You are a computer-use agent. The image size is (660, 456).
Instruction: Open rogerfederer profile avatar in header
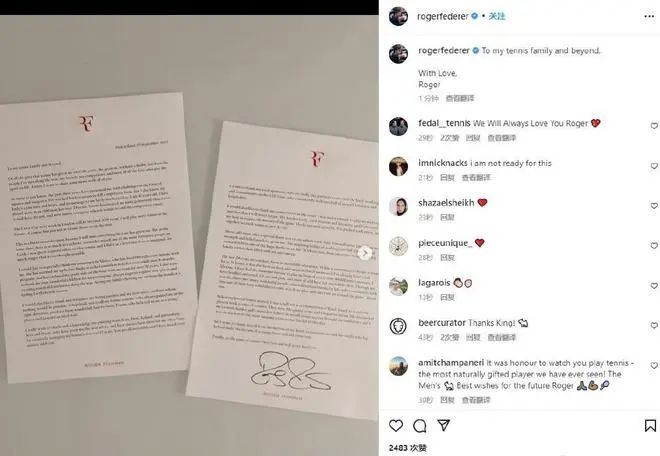pyautogui.click(x=398, y=16)
